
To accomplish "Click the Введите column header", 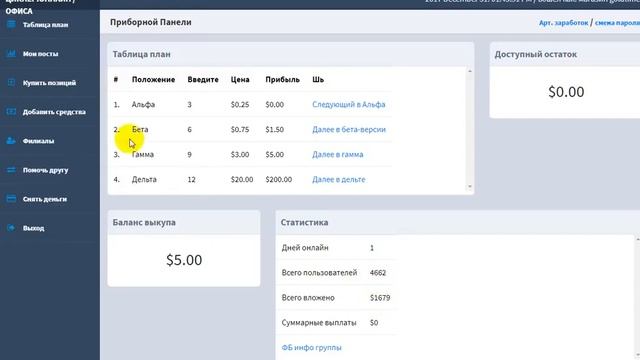I will (x=203, y=80).
